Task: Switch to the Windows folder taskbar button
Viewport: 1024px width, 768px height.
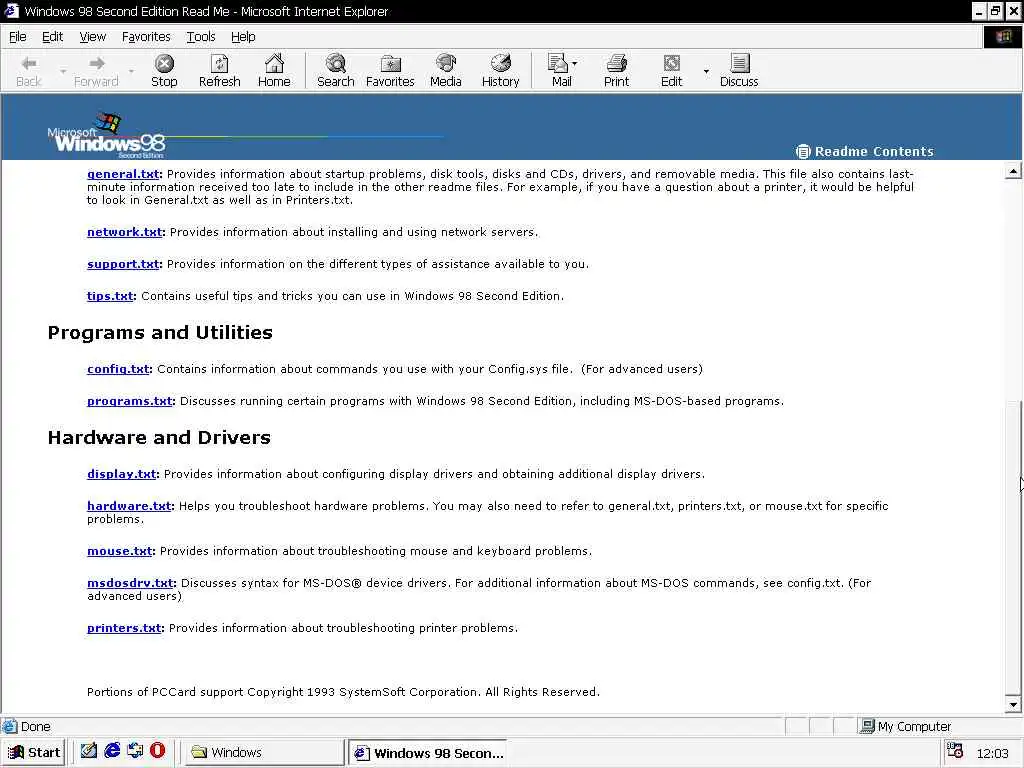Action: (262, 753)
